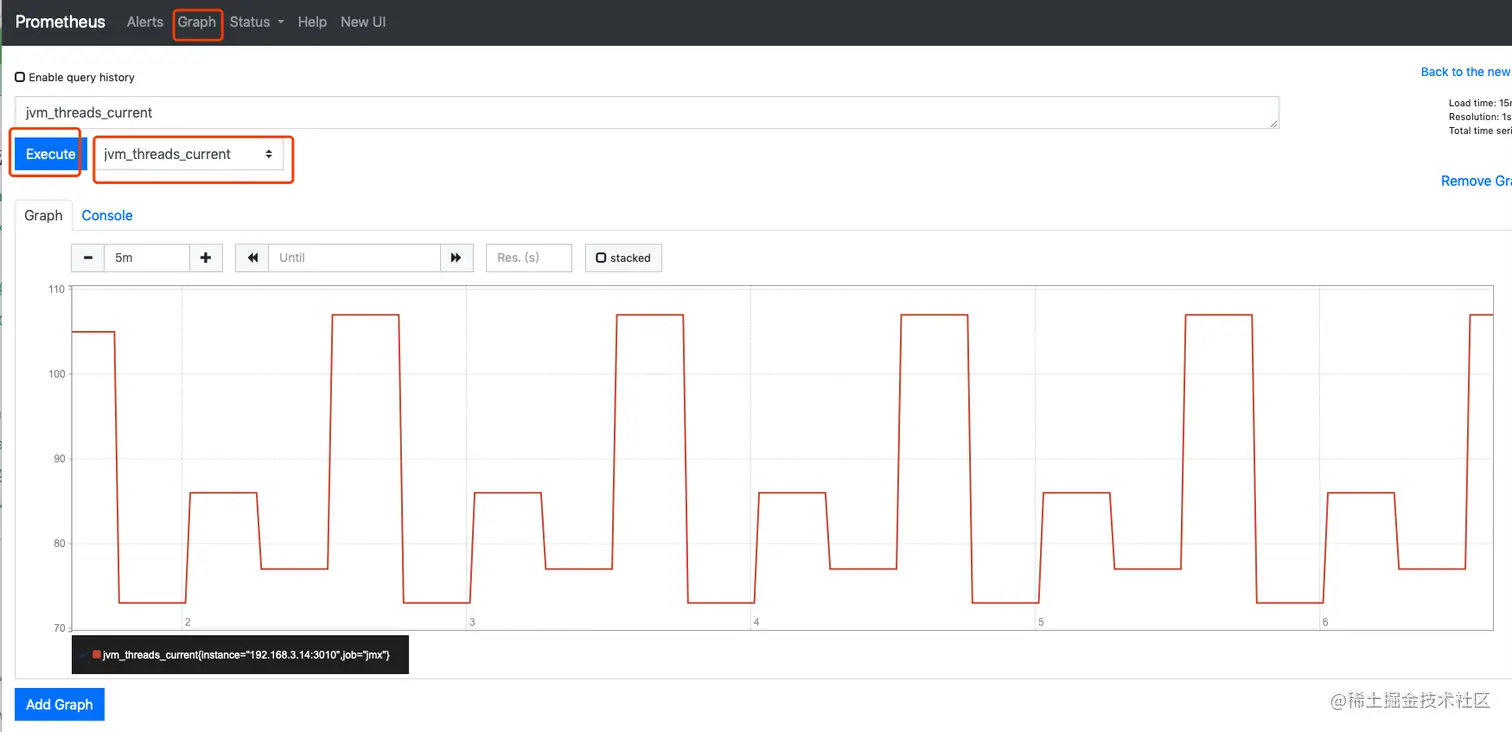
Task: Rewind end time with double-left arrow
Action: pos(252,258)
